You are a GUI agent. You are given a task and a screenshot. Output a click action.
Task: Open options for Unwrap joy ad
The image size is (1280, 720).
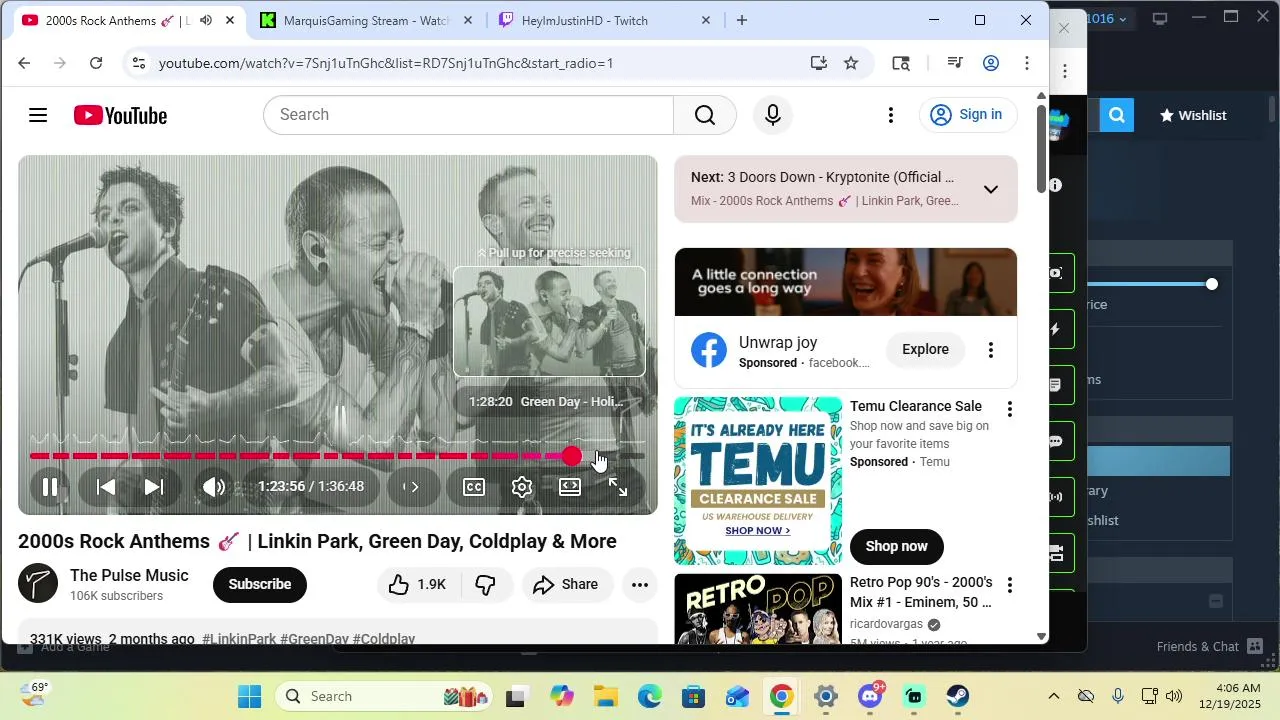tap(991, 349)
